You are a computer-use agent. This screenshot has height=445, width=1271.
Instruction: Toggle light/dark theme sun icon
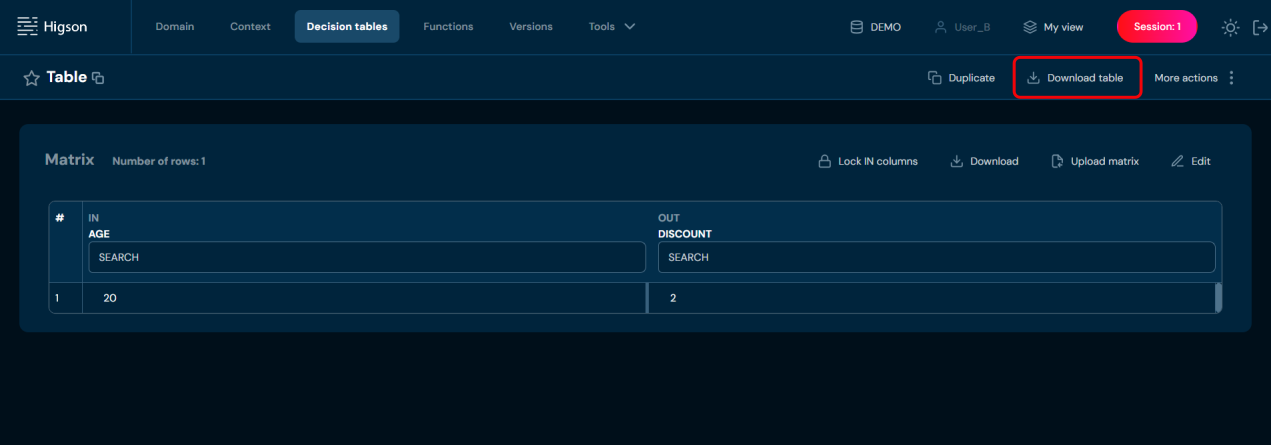click(x=1230, y=27)
